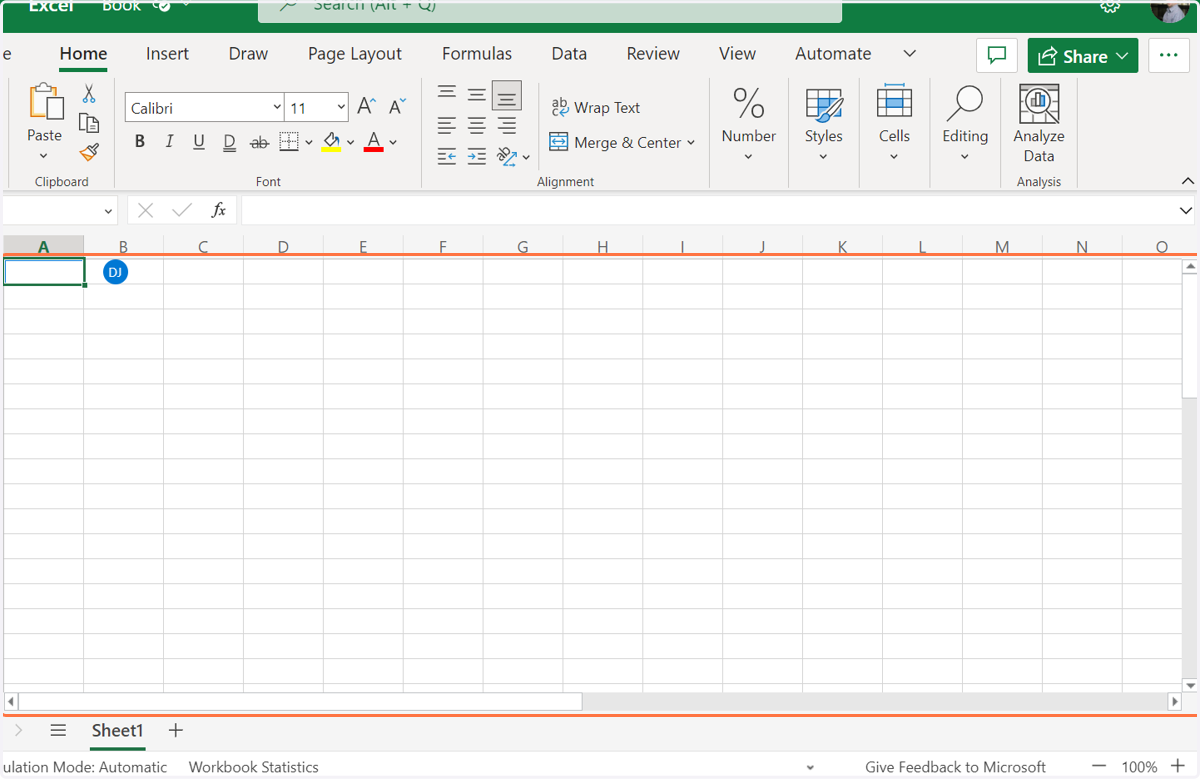Toggle strikethrough formatting
Screen dimensions: 1200x779
coord(259,142)
